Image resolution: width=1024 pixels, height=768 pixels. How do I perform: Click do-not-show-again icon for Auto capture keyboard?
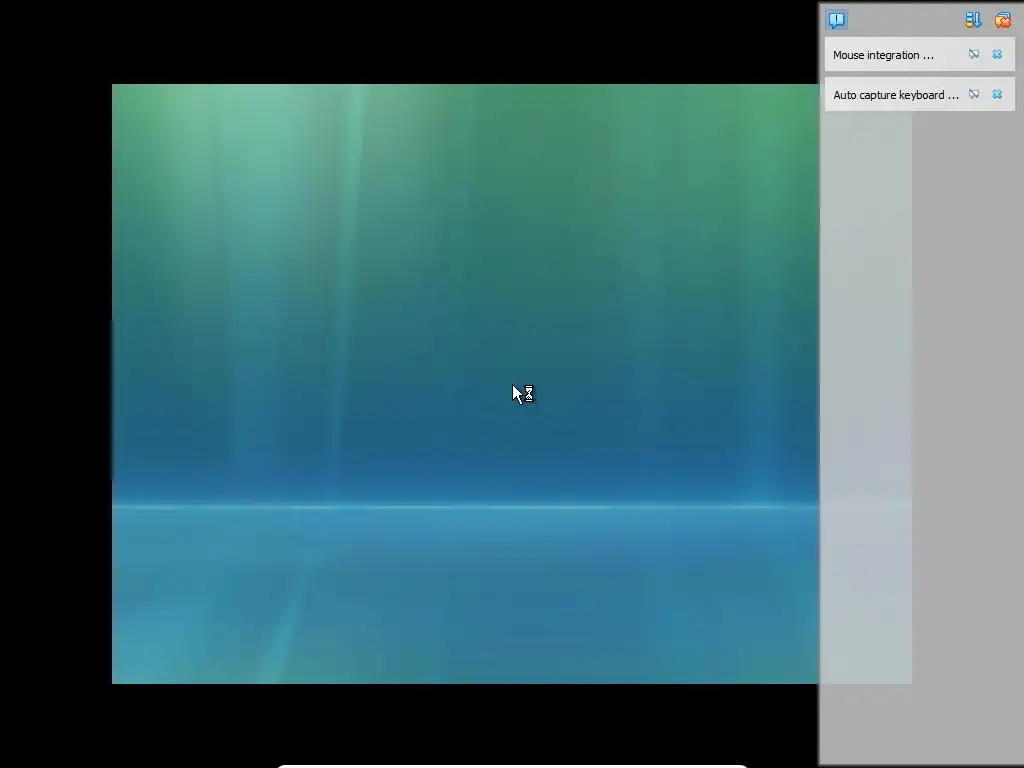[974, 94]
